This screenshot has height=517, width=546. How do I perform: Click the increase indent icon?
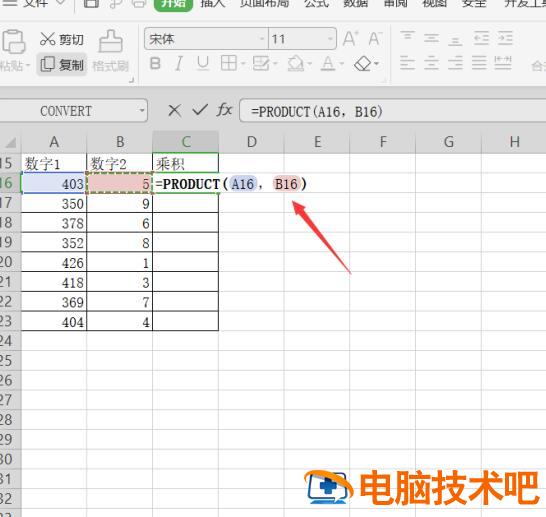[x=505, y=38]
